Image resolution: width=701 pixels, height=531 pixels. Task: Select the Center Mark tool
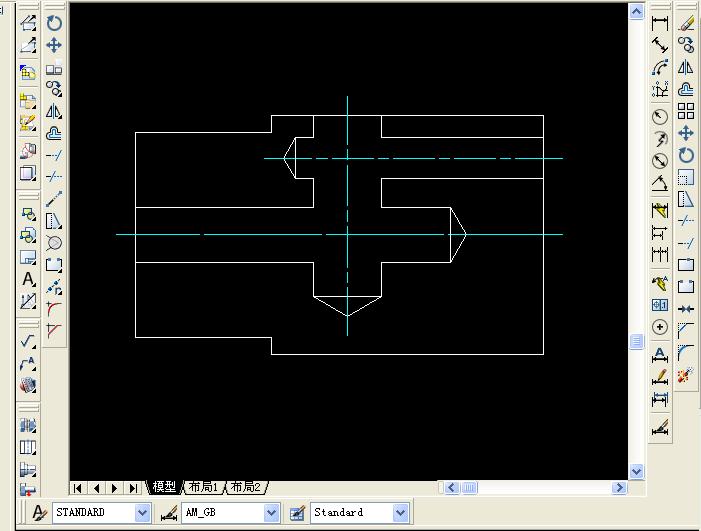click(x=659, y=327)
